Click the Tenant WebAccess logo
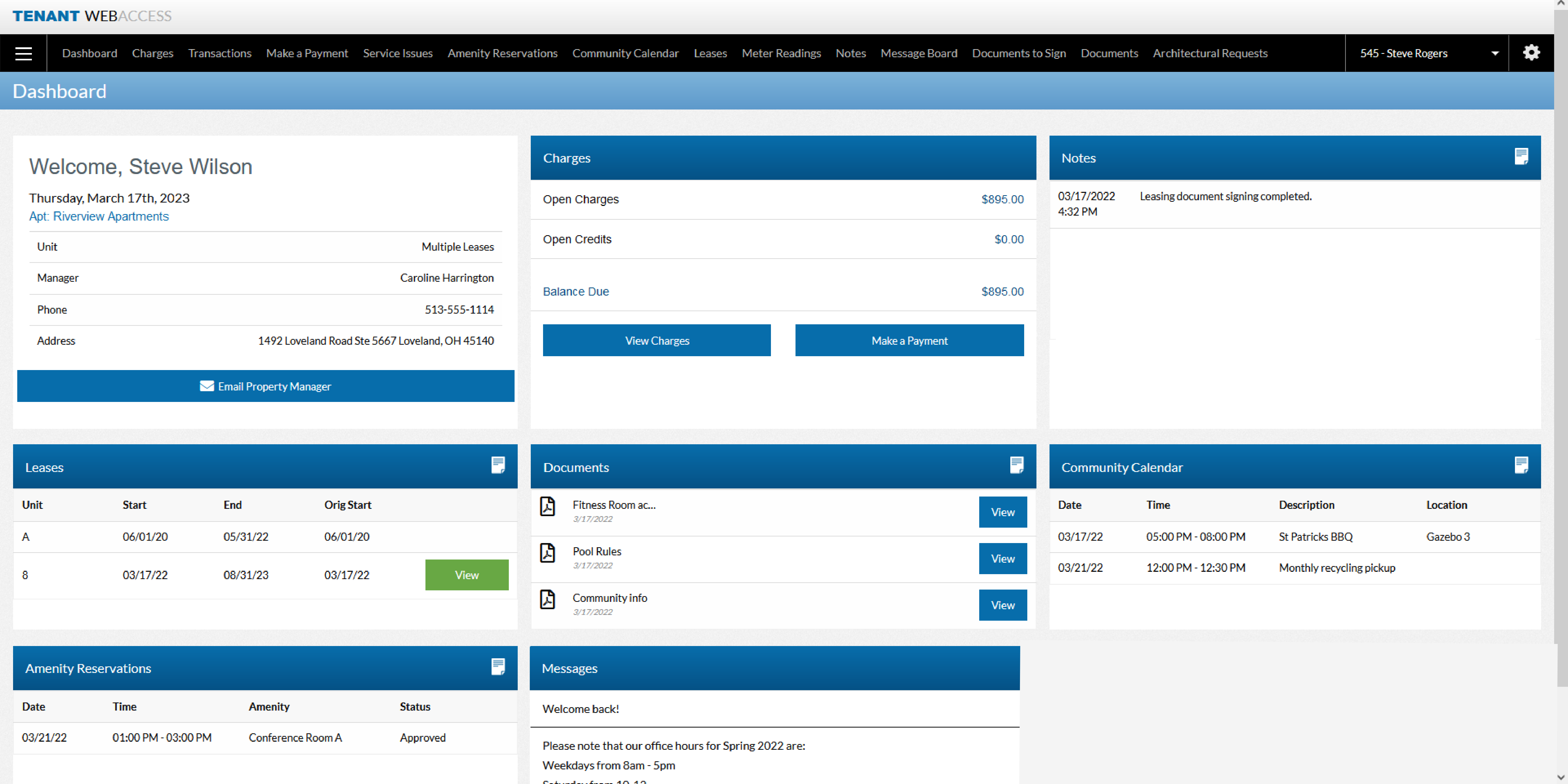The width and height of the screenshot is (1568, 784). [92, 16]
